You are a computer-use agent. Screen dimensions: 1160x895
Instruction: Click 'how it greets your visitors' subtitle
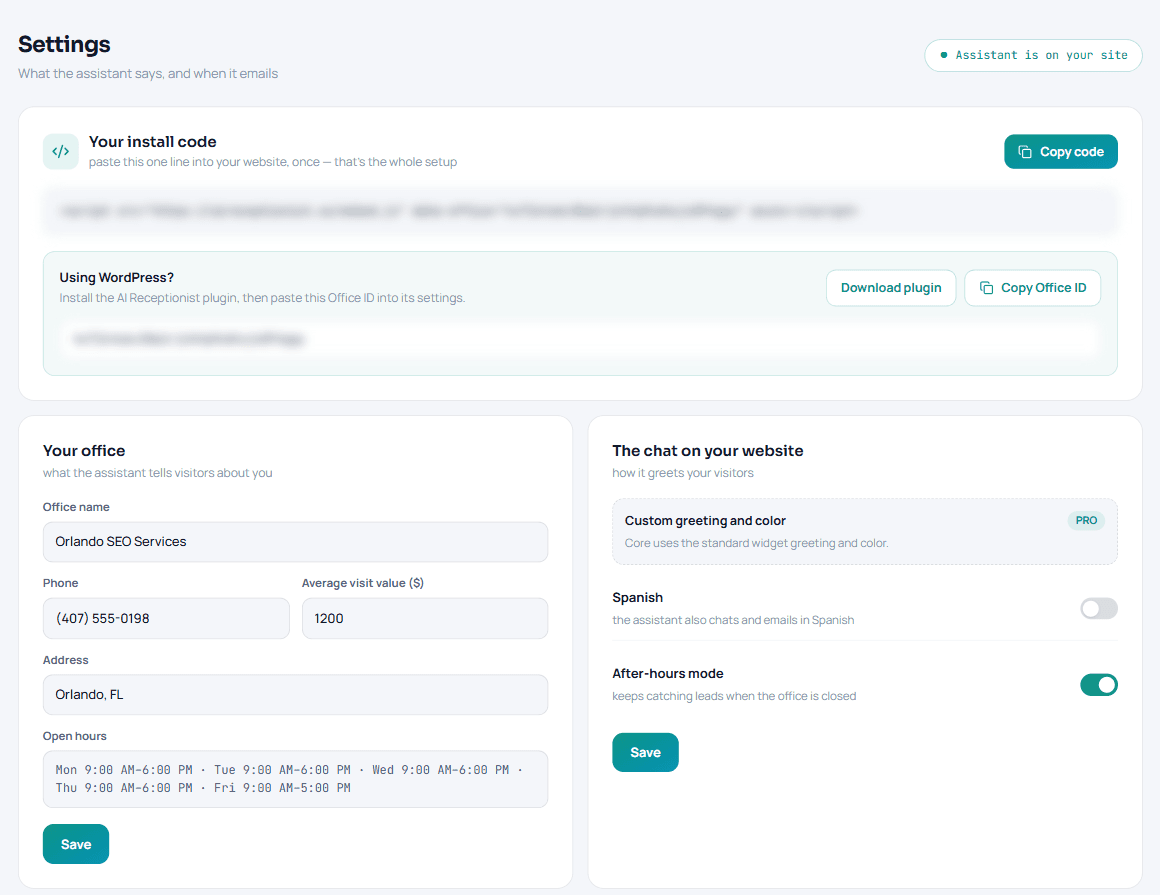[x=682, y=473]
